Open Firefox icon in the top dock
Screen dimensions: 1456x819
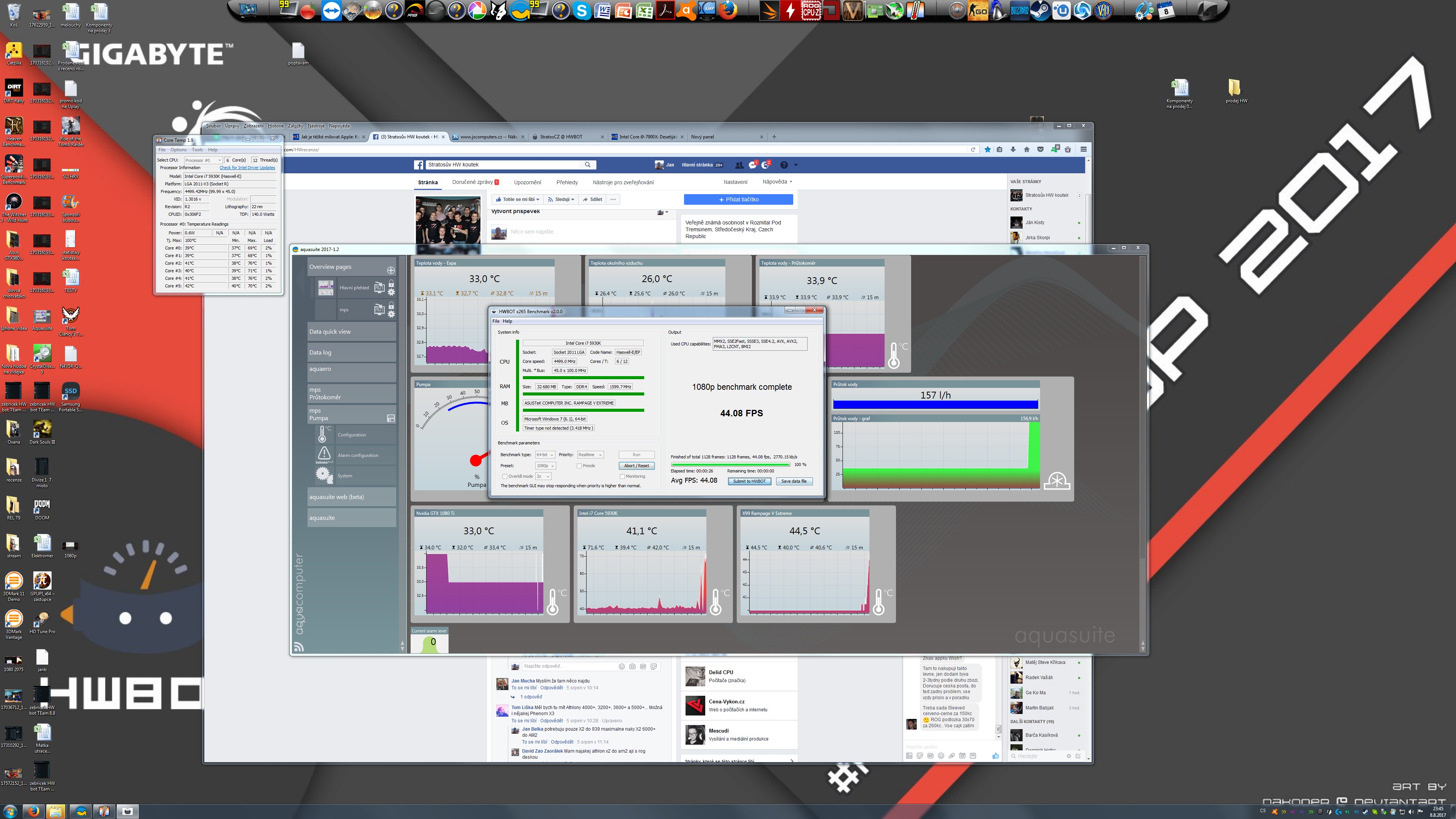(728, 10)
